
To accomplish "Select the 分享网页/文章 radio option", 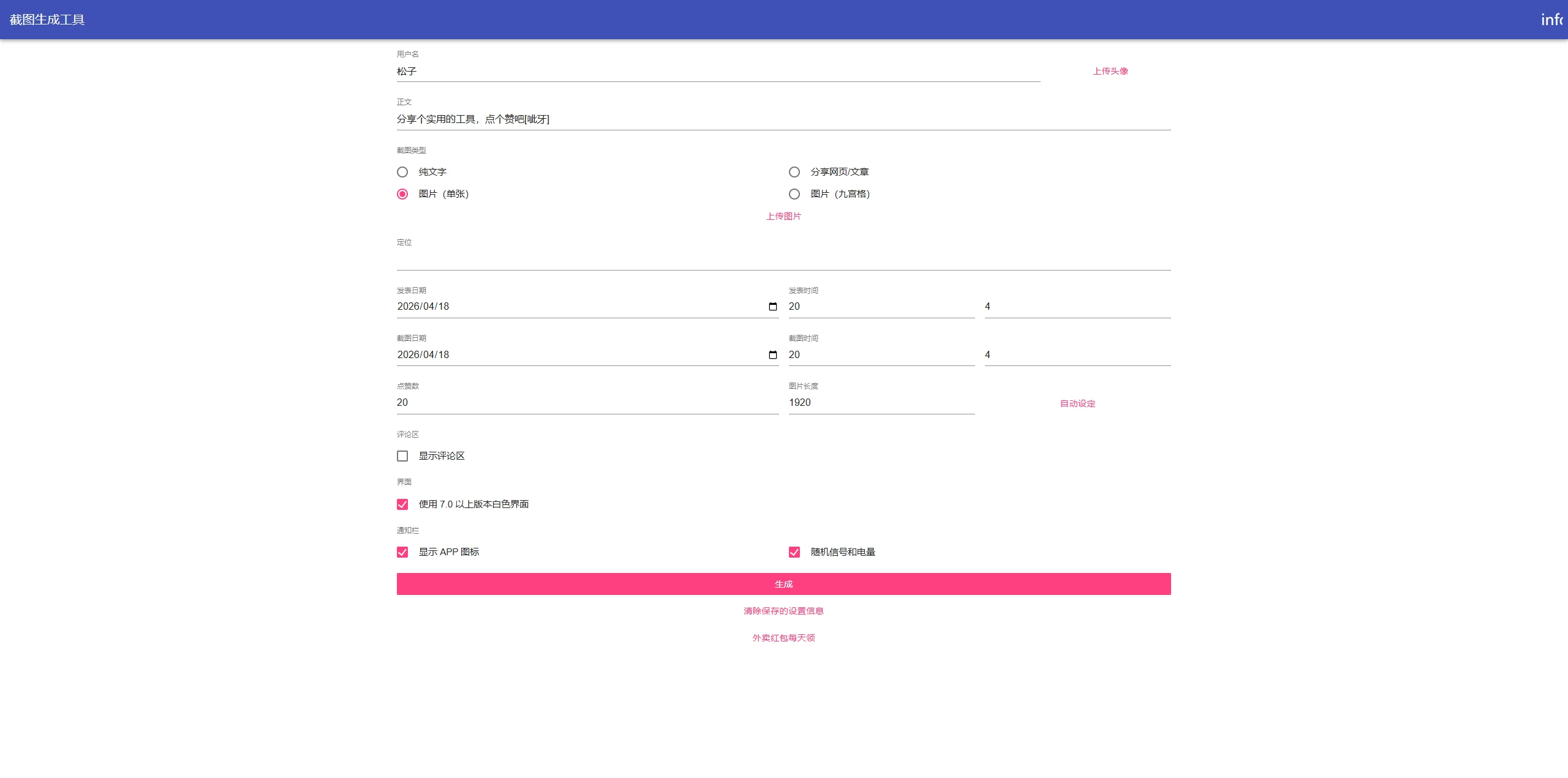I will 794,172.
